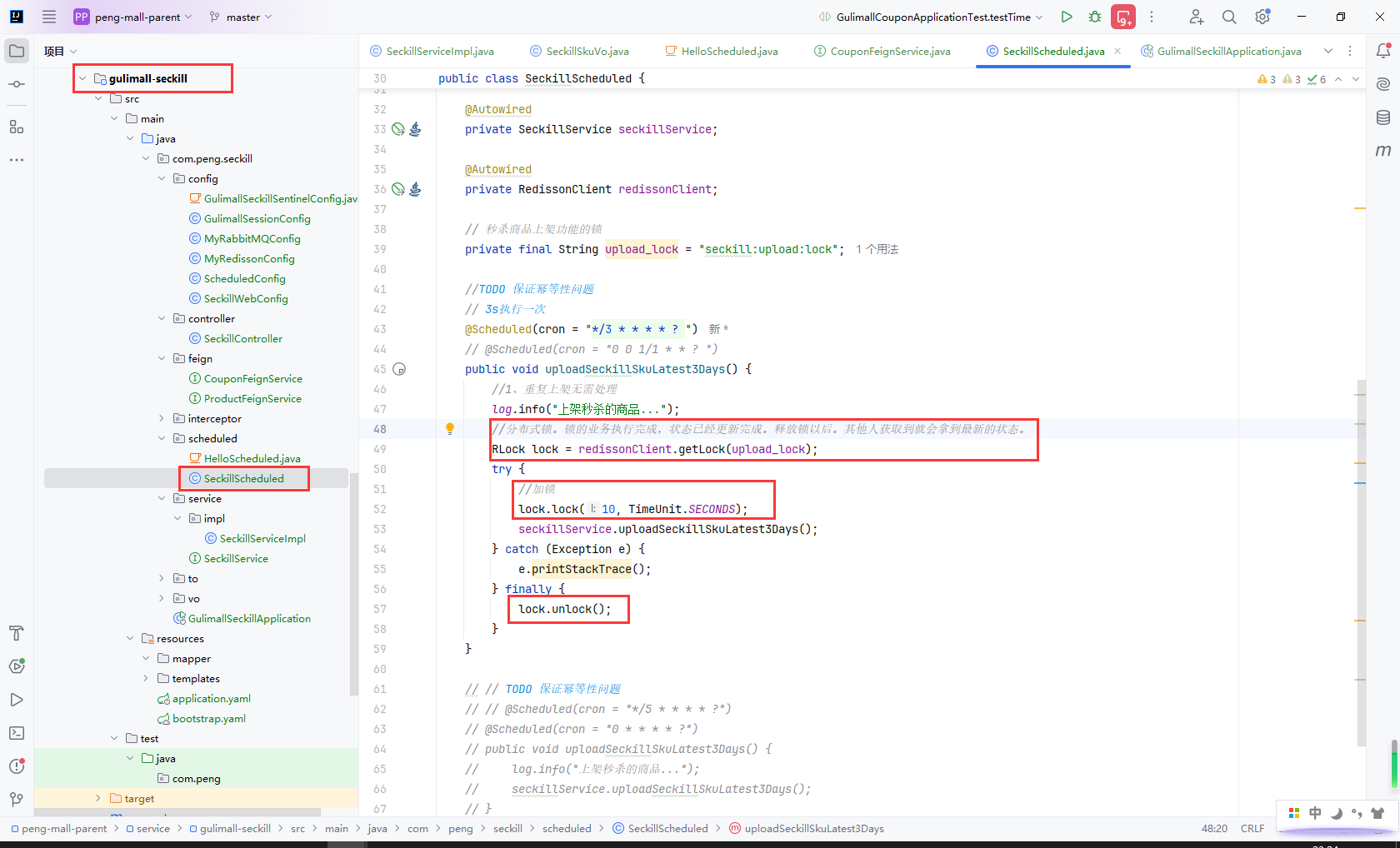Expand the templates folder
Image resolution: width=1400 pixels, height=848 pixels.
pyautogui.click(x=146, y=678)
